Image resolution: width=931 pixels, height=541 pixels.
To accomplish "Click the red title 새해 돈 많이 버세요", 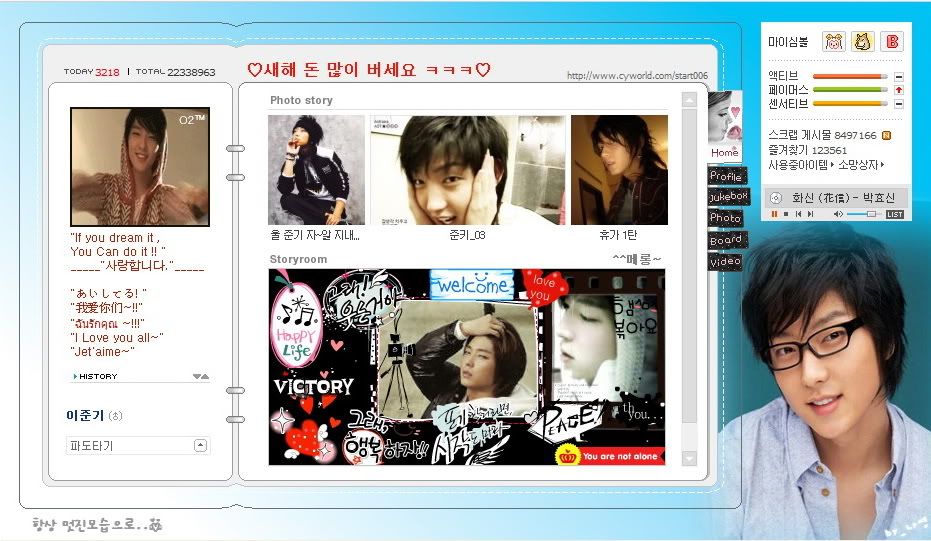I will click(369, 70).
